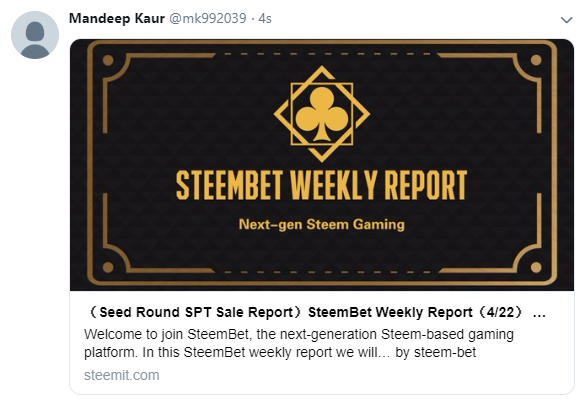Click the bottom-left gold corner dot

coord(108,267)
